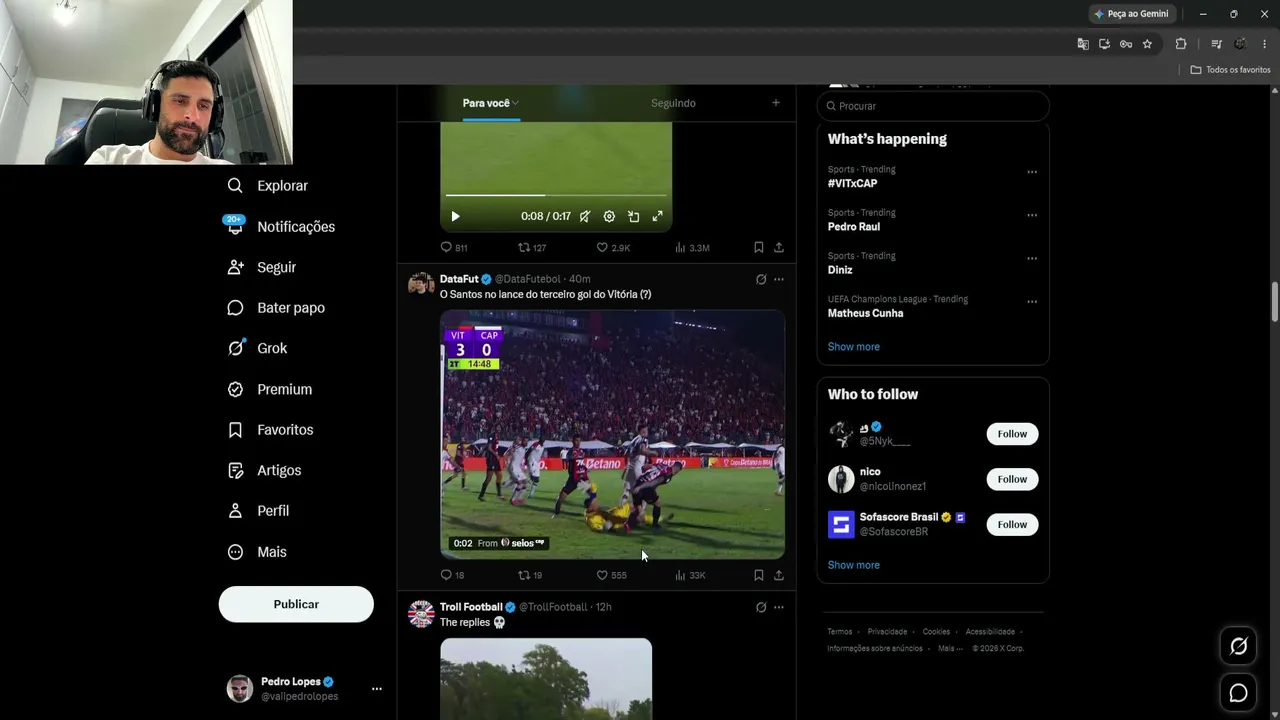Open the Todos os favoritos folder
Image resolution: width=1280 pixels, height=720 pixels.
pyautogui.click(x=1230, y=70)
